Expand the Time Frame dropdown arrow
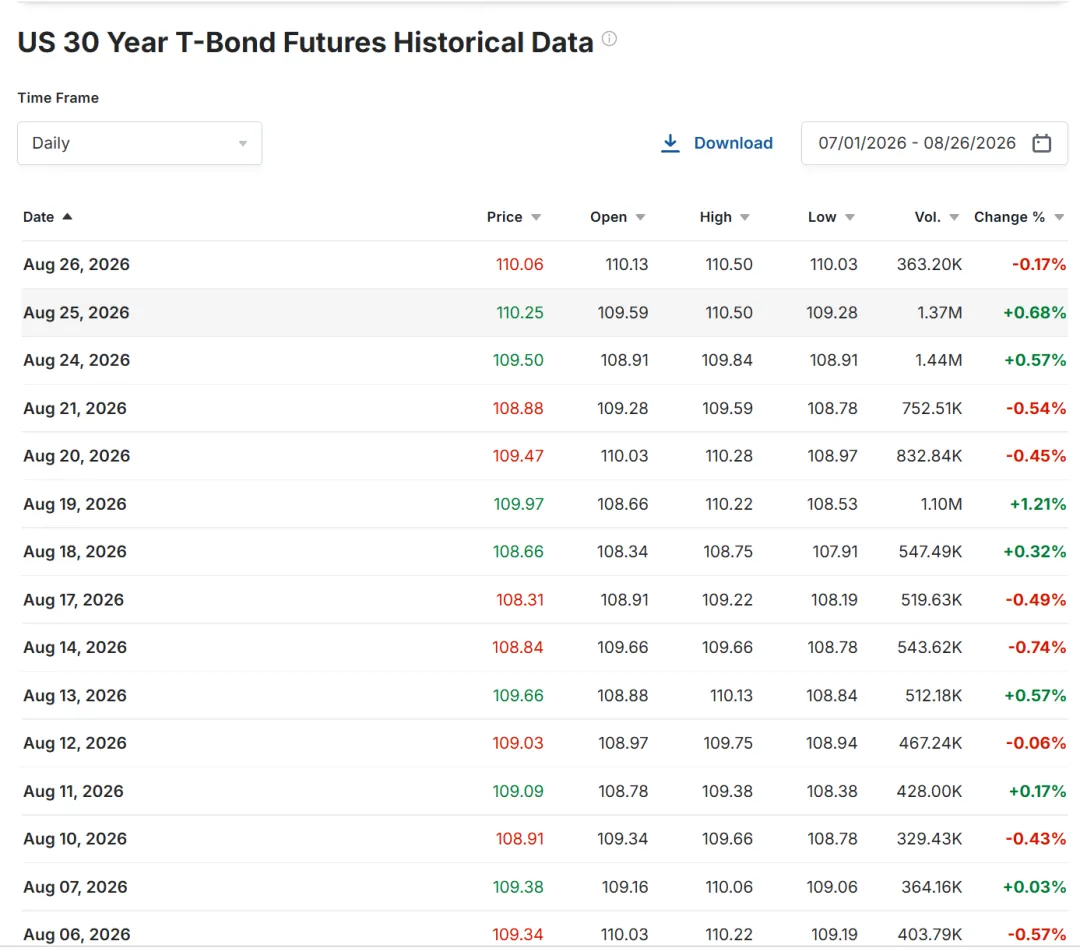1080x948 pixels. coord(242,144)
